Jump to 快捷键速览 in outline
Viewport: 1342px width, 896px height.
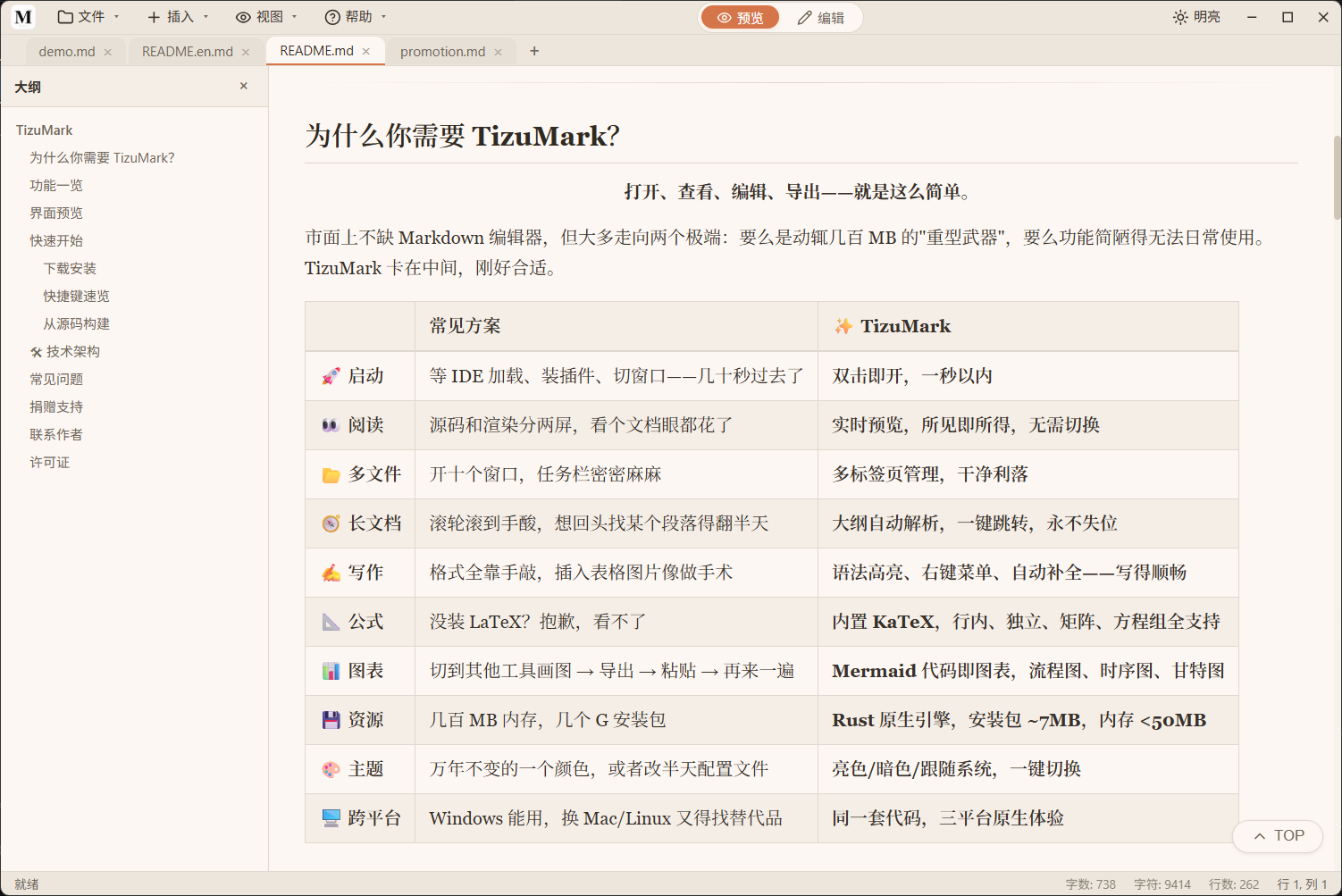coord(77,297)
